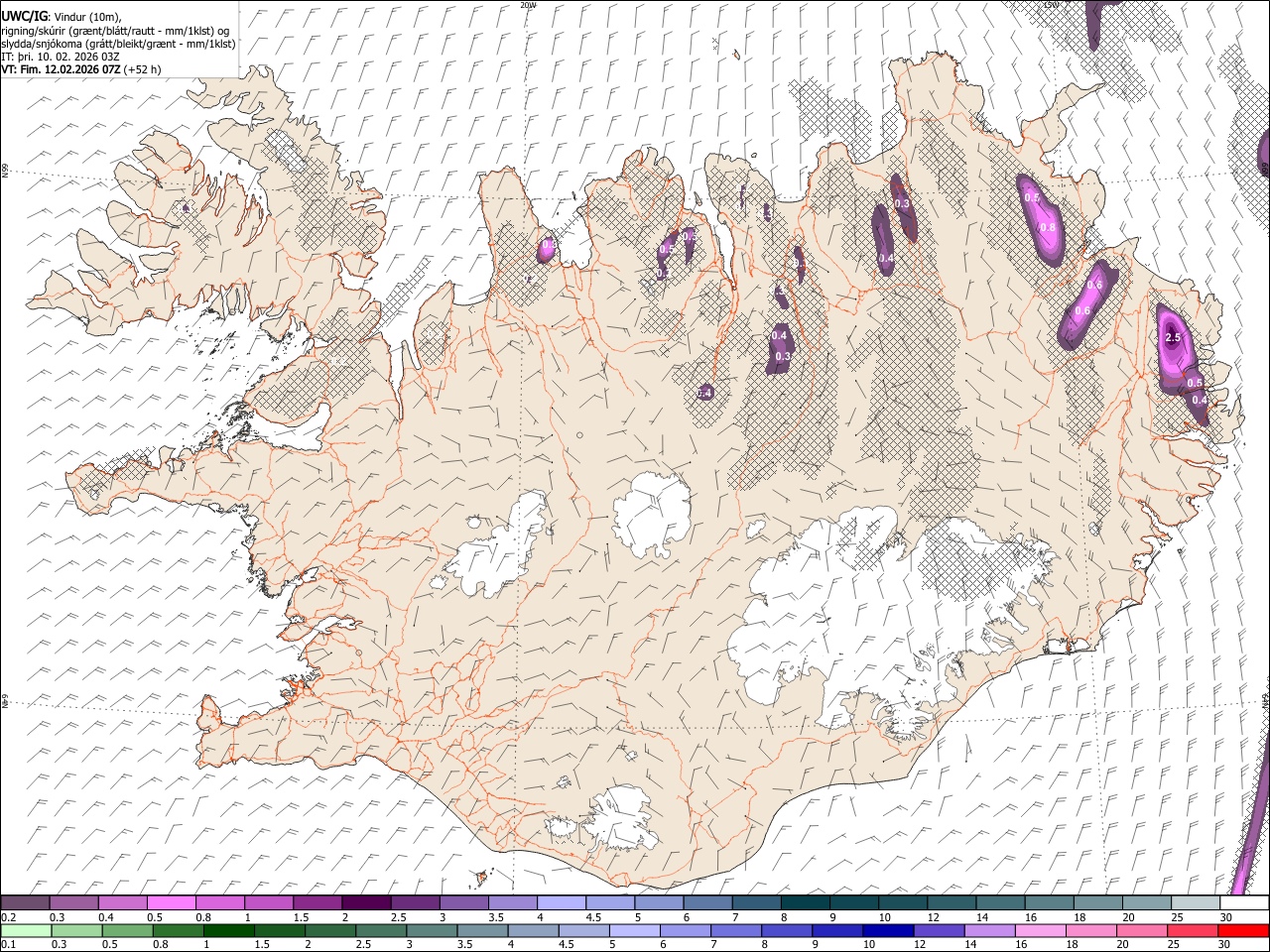Pick the darkest purple snow-scale swatch labeled 2
Viewport: 1270px width, 952px height.
click(366, 902)
